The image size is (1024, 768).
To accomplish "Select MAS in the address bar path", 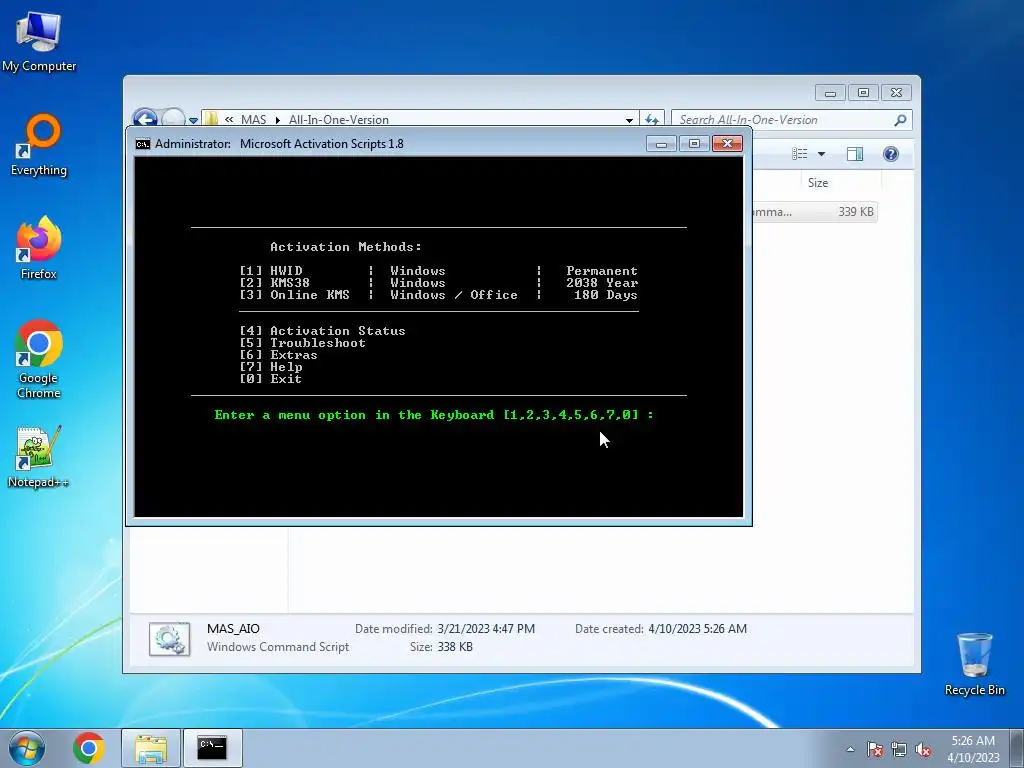I will 253,120.
